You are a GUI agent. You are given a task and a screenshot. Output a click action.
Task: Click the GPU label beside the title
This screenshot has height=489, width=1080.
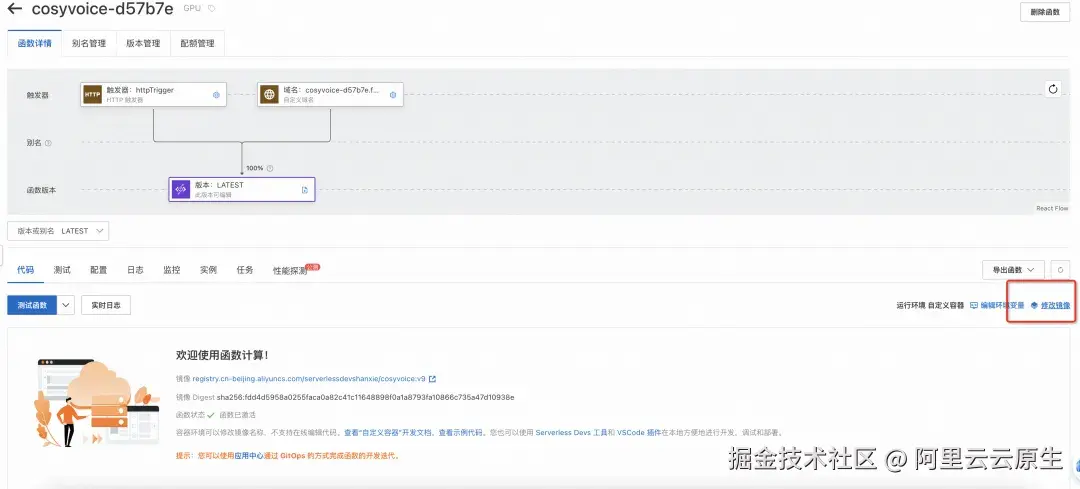[x=191, y=9]
